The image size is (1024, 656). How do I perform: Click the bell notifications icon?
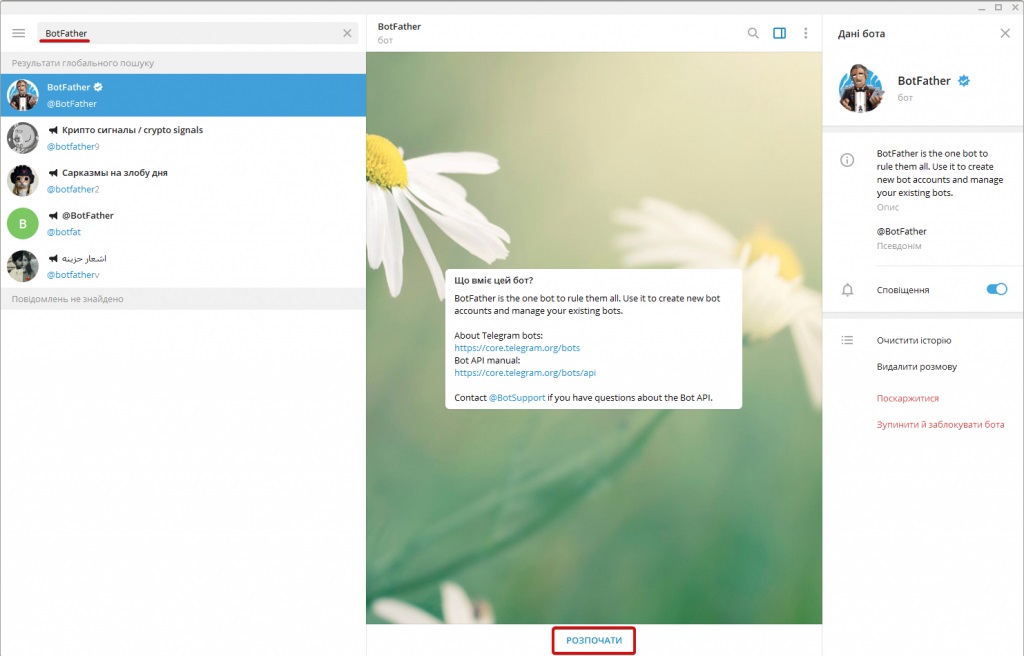pyautogui.click(x=847, y=289)
